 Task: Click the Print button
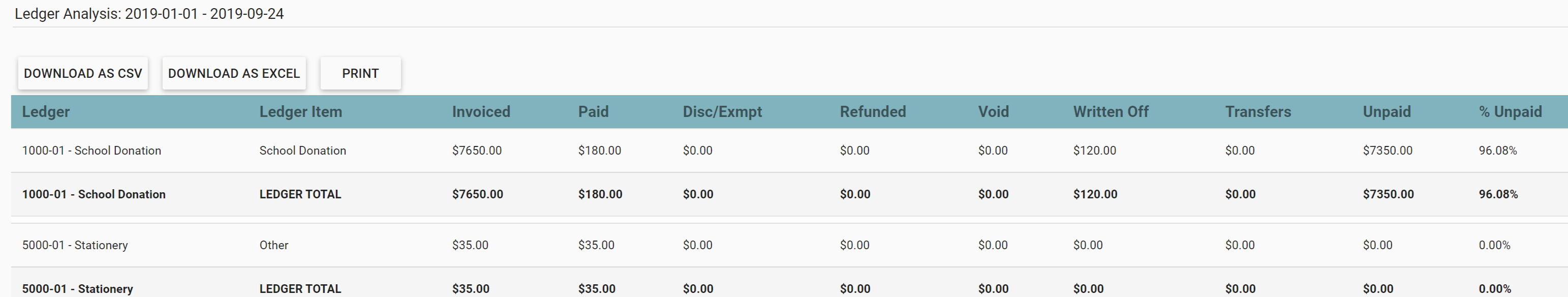tap(360, 74)
